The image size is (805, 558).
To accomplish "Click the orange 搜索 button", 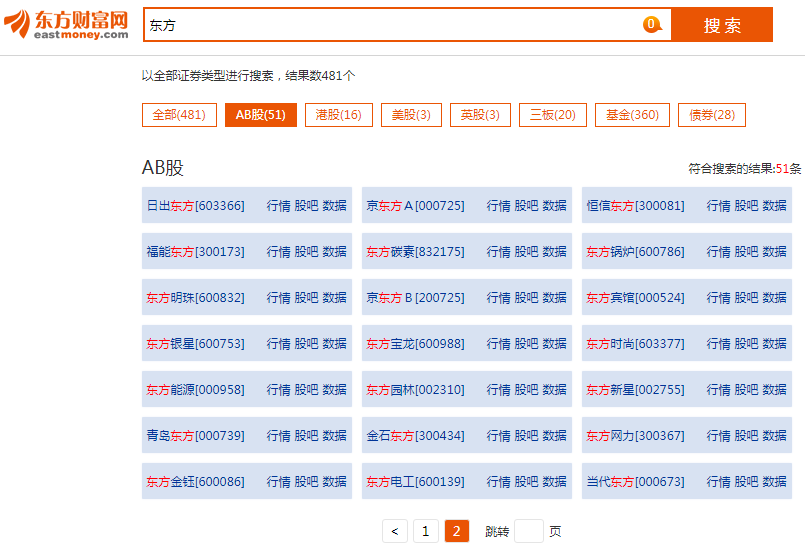I will [x=722, y=25].
